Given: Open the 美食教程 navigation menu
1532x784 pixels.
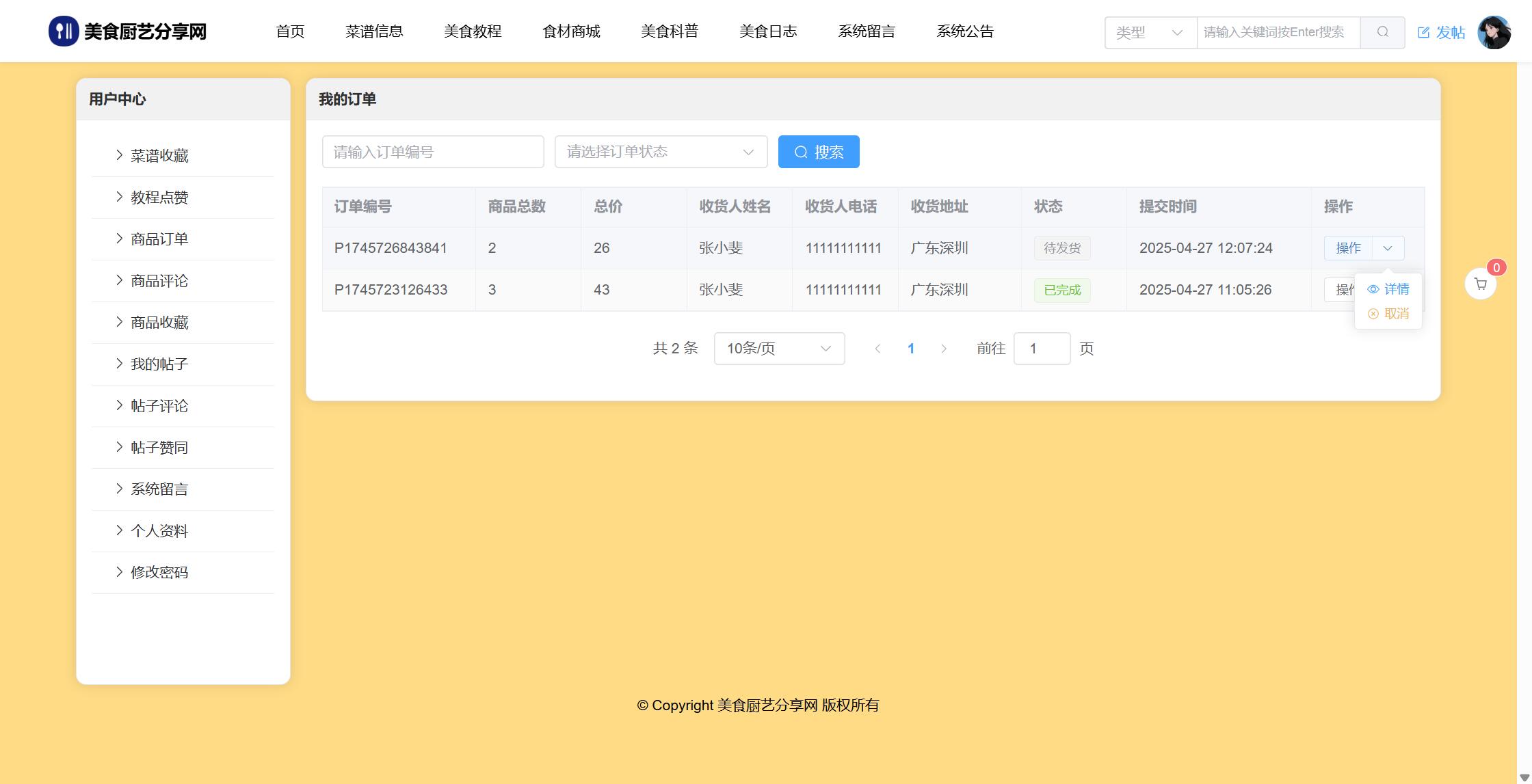Looking at the screenshot, I should point(473,31).
